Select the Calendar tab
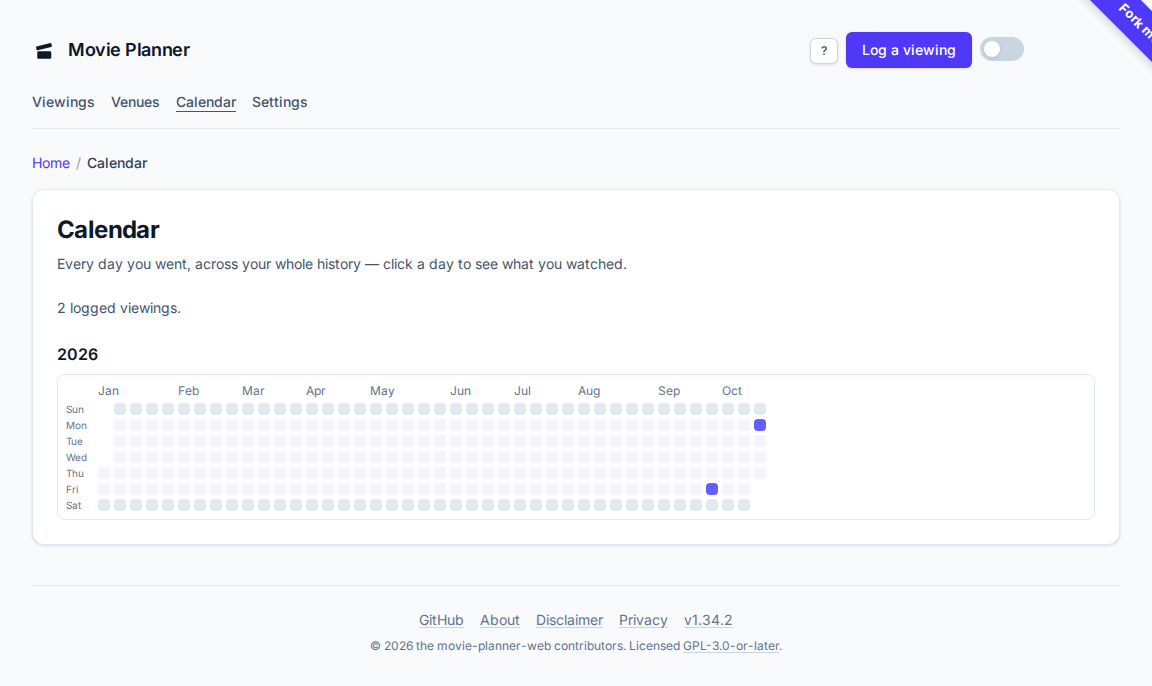 pyautogui.click(x=206, y=102)
